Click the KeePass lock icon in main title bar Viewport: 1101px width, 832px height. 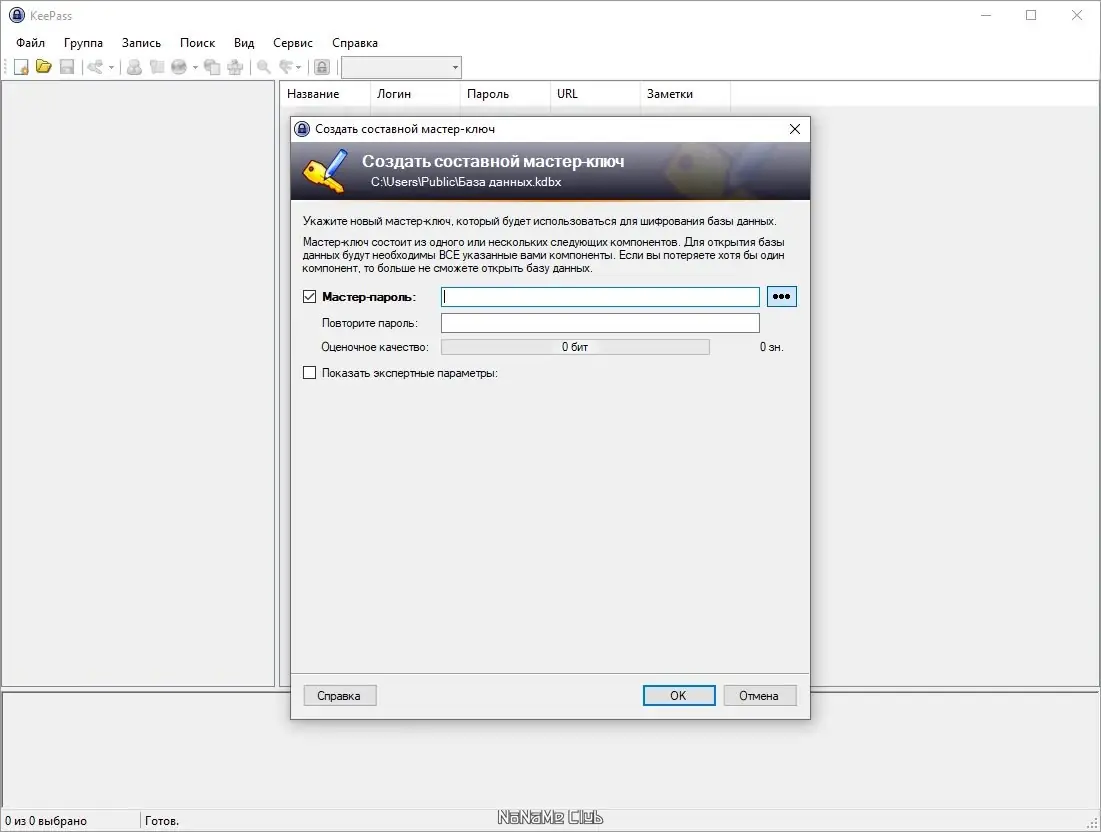point(16,15)
